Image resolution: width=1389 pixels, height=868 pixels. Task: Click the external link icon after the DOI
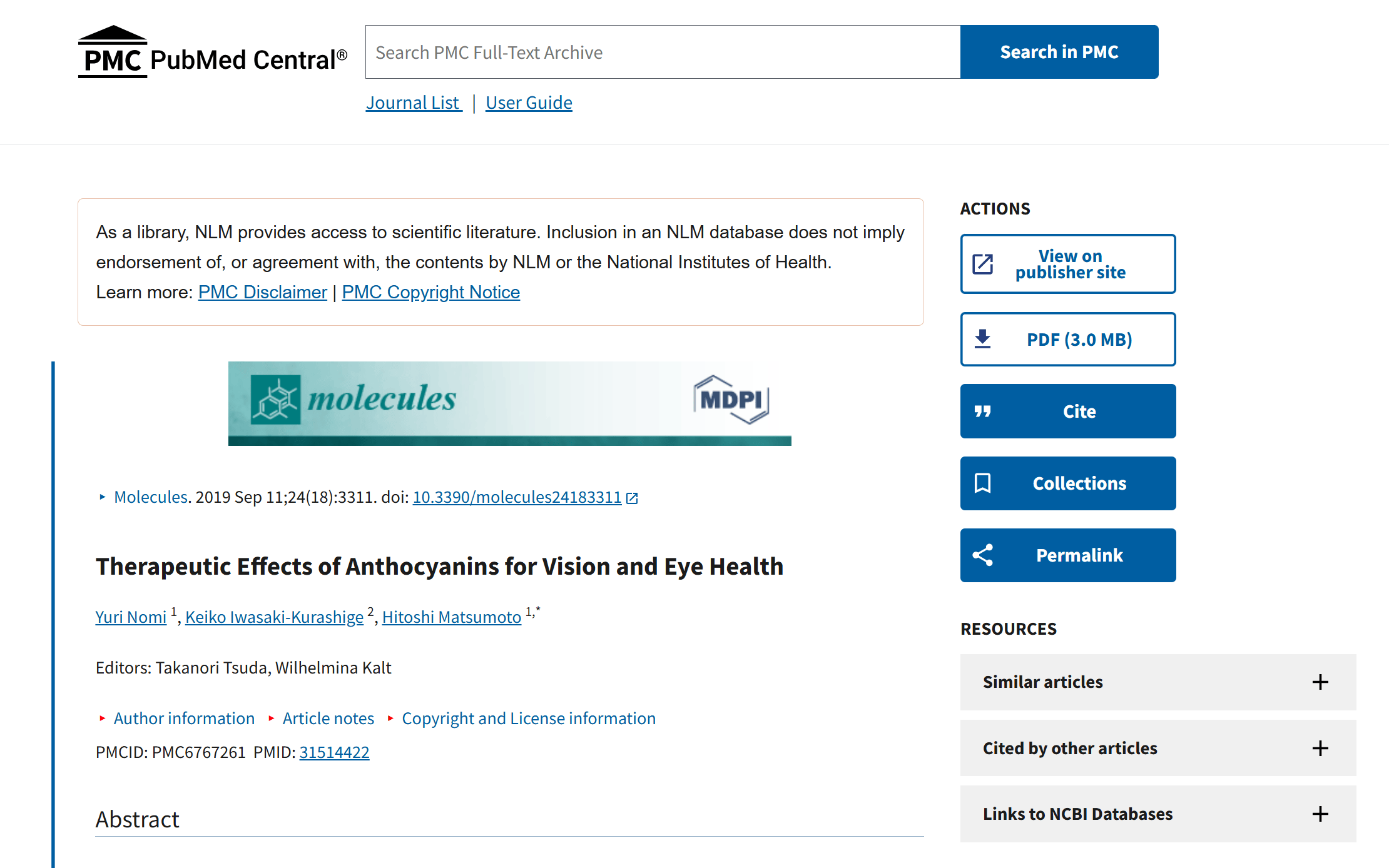click(x=632, y=498)
